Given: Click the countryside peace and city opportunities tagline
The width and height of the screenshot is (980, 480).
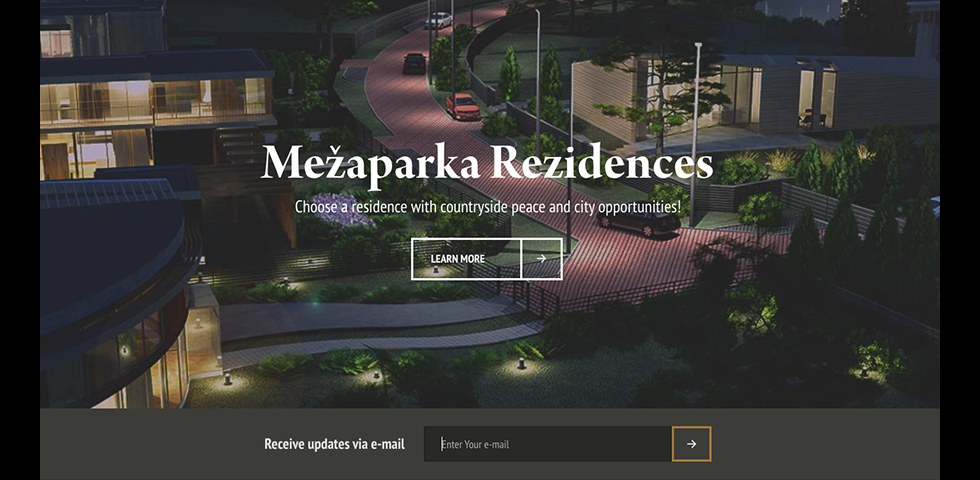Looking at the screenshot, I should (x=488, y=207).
